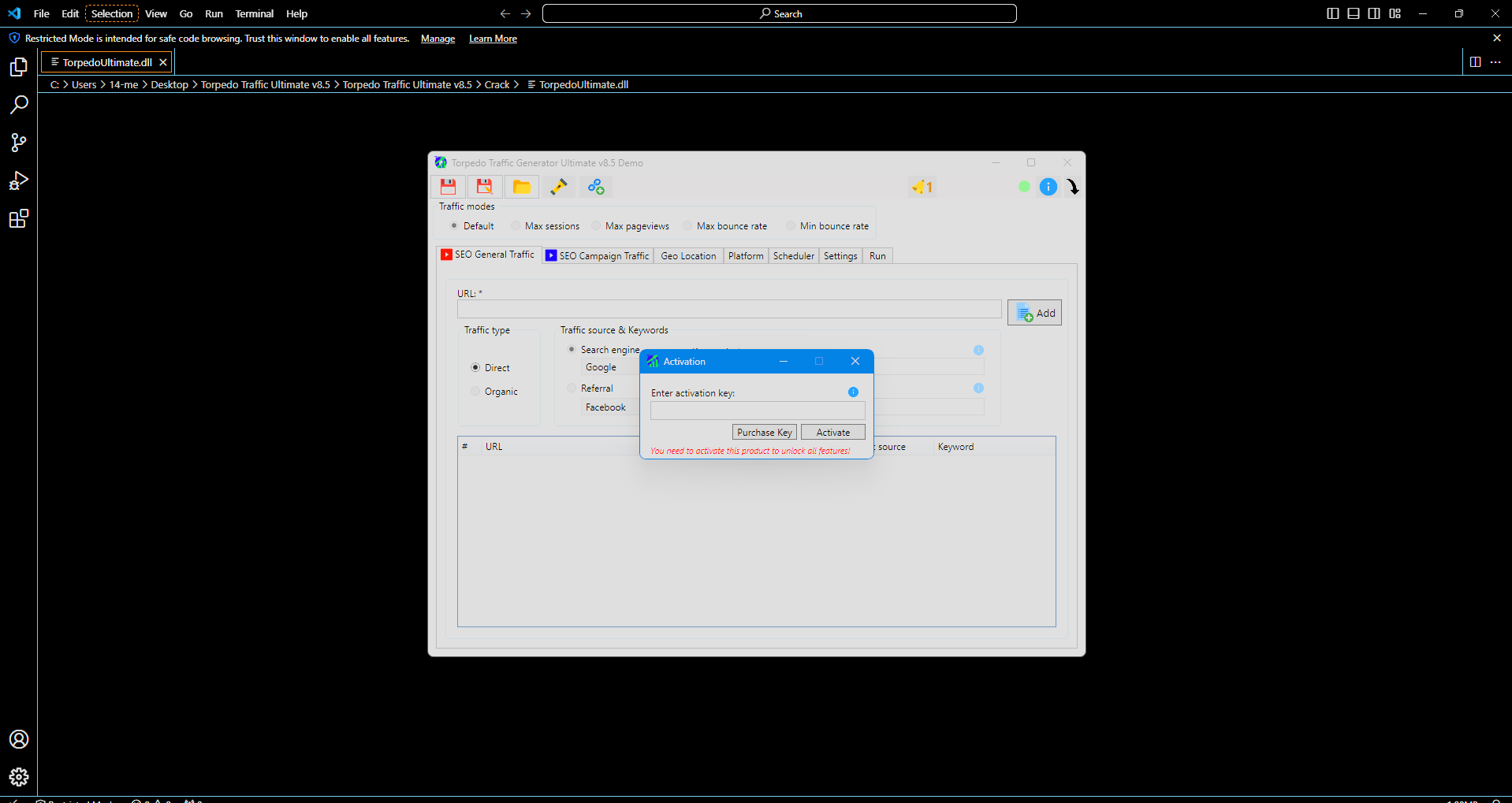Open the Accounts menu icon

tap(19, 739)
